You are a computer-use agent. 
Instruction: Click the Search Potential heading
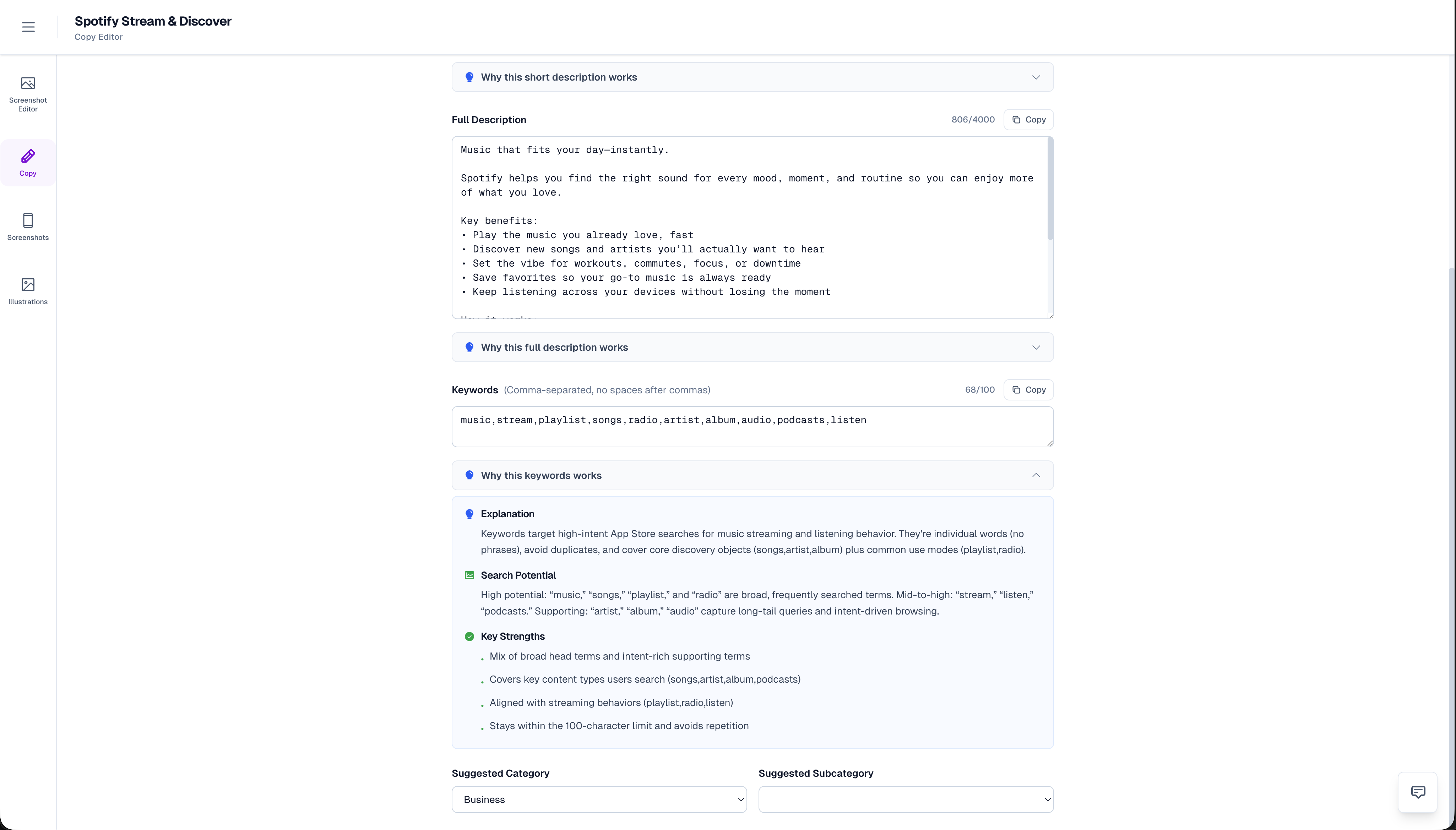(518, 575)
